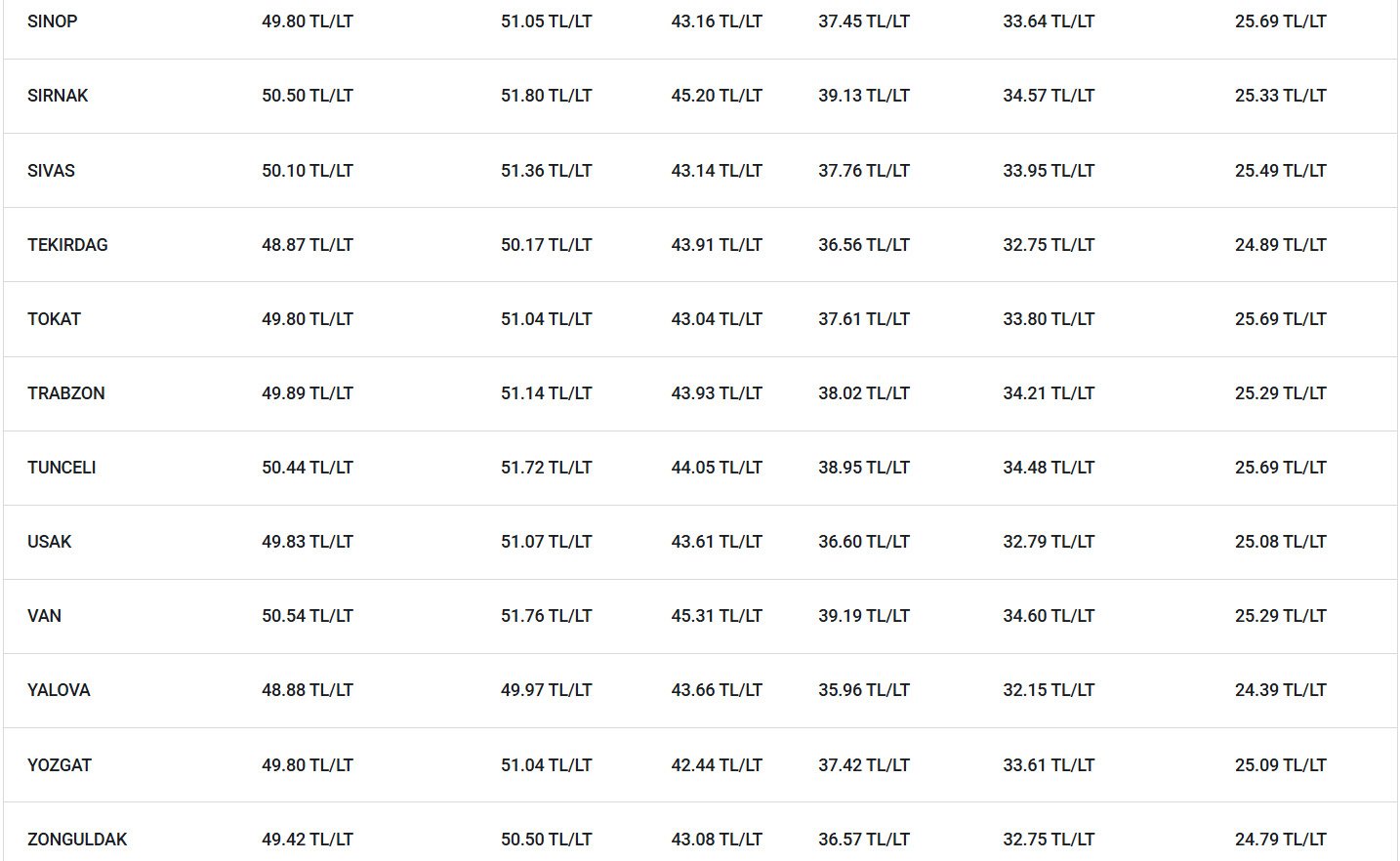Select the 24.79 TL/LT value for ZONGULDAK
This screenshot has height=861, width=1400.
[1281, 840]
